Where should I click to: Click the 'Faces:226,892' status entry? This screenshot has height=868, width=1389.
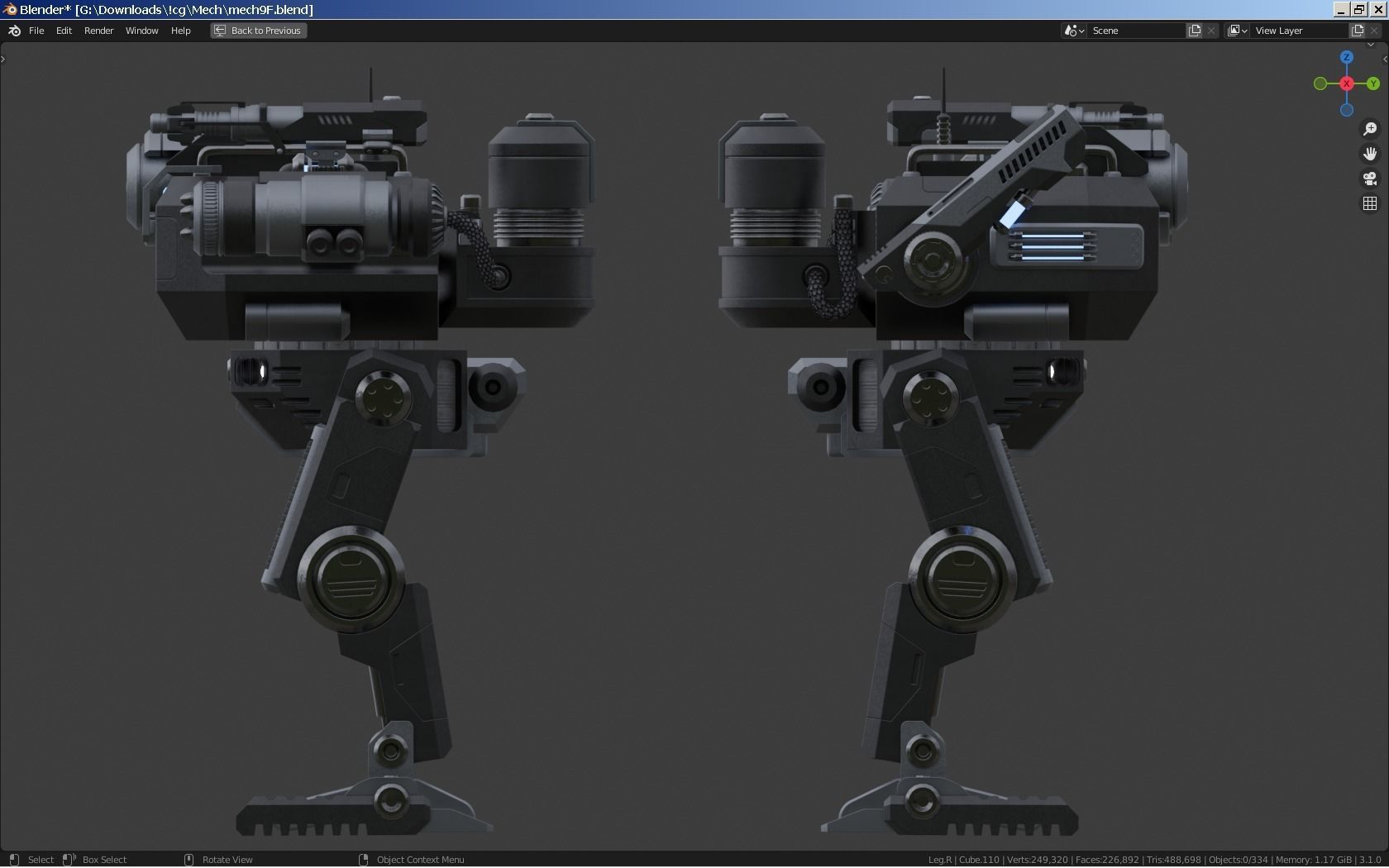pos(1107,860)
